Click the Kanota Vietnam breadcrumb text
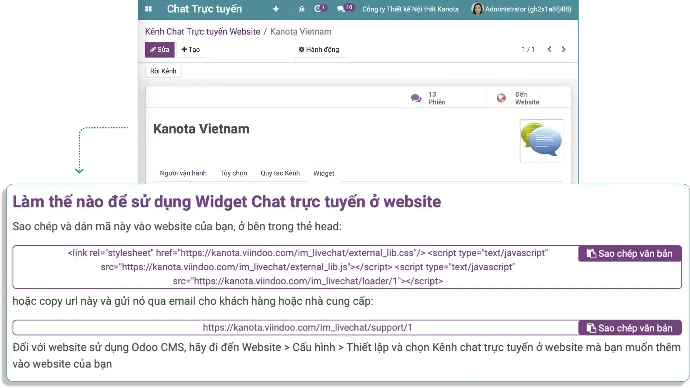 point(301,32)
